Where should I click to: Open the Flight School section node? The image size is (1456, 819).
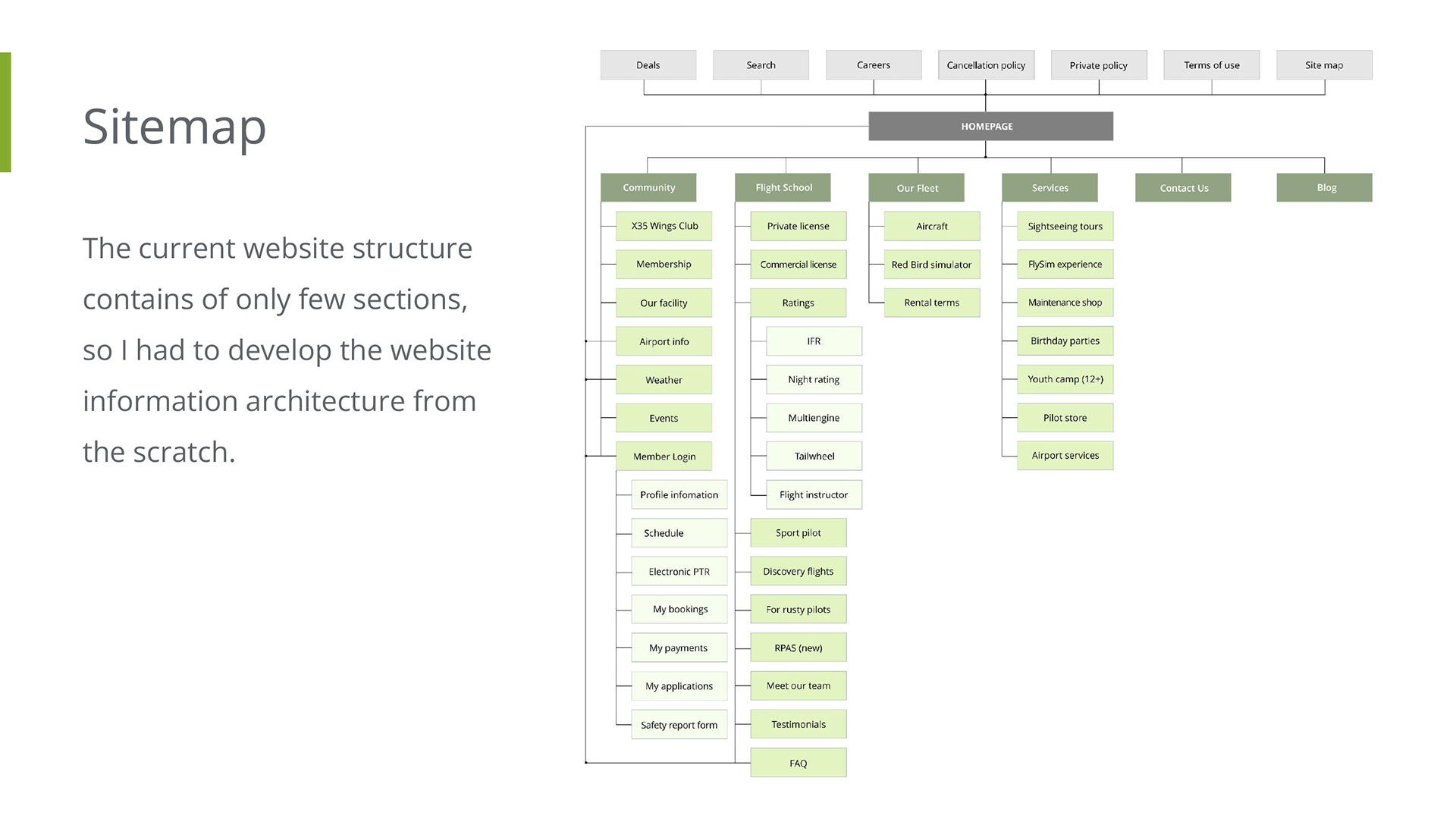click(783, 188)
